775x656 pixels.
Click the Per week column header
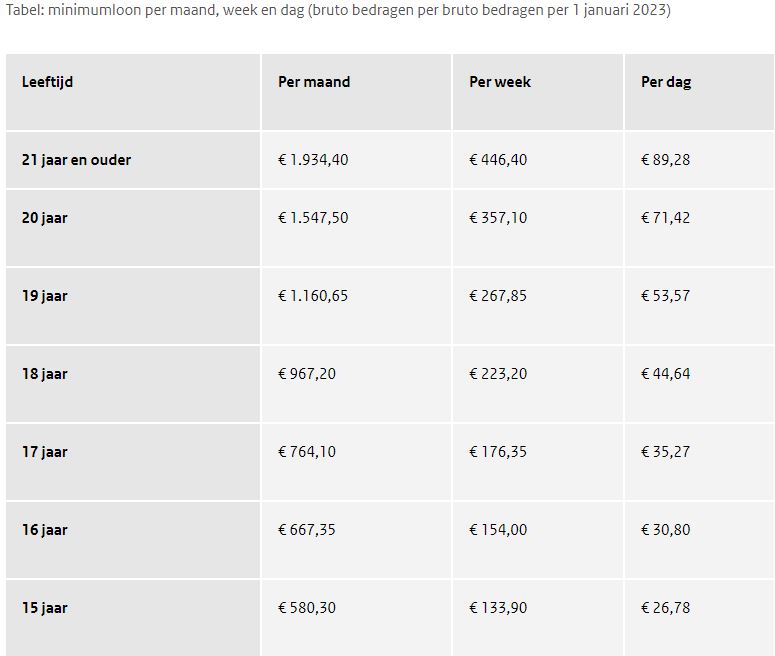(x=500, y=82)
